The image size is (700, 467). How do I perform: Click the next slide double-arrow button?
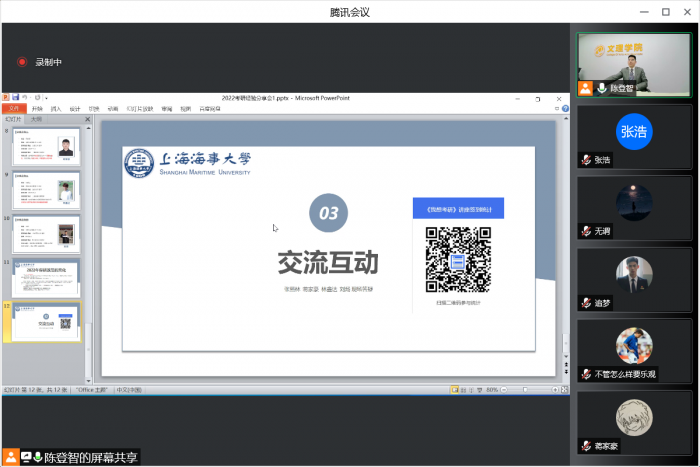coord(566,371)
